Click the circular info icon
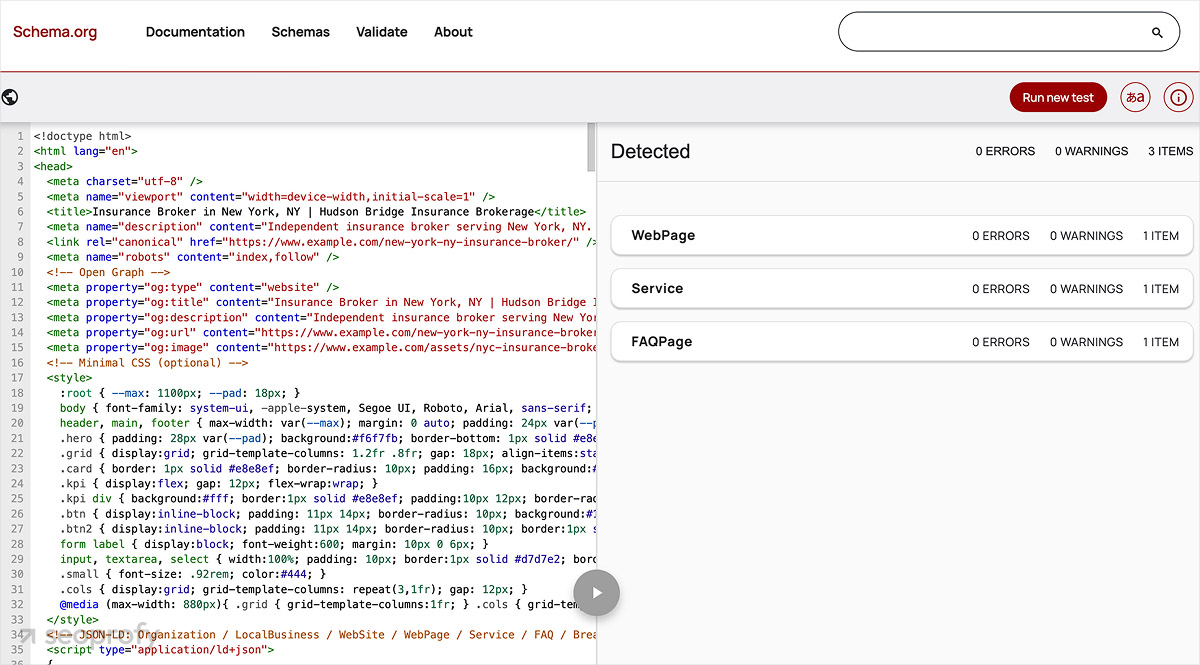 click(x=1179, y=97)
